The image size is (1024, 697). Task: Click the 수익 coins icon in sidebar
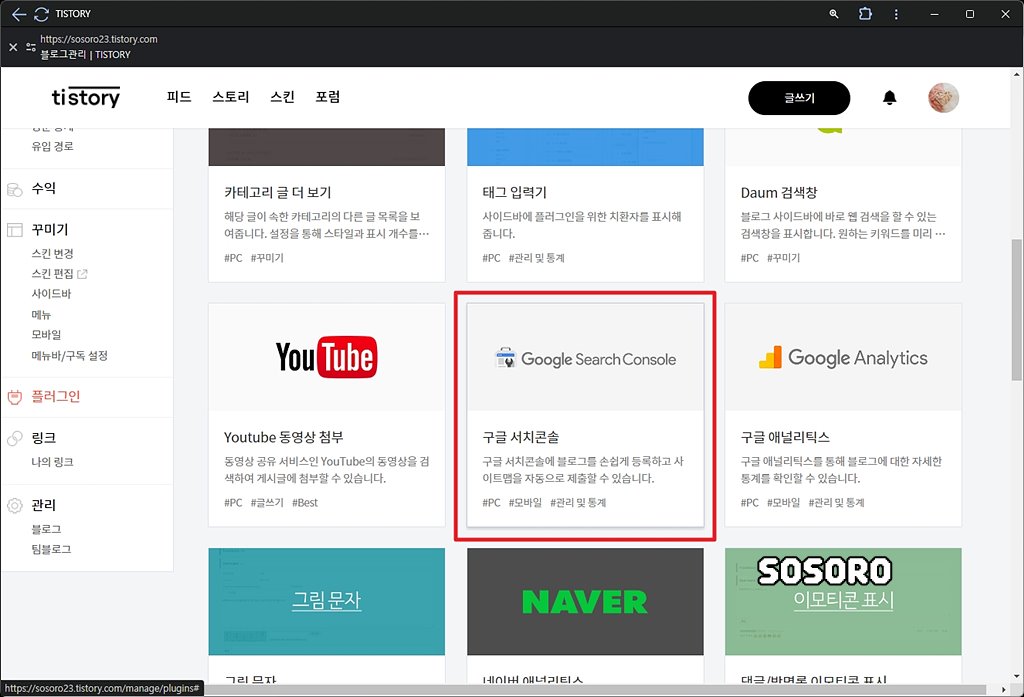tap(14, 189)
